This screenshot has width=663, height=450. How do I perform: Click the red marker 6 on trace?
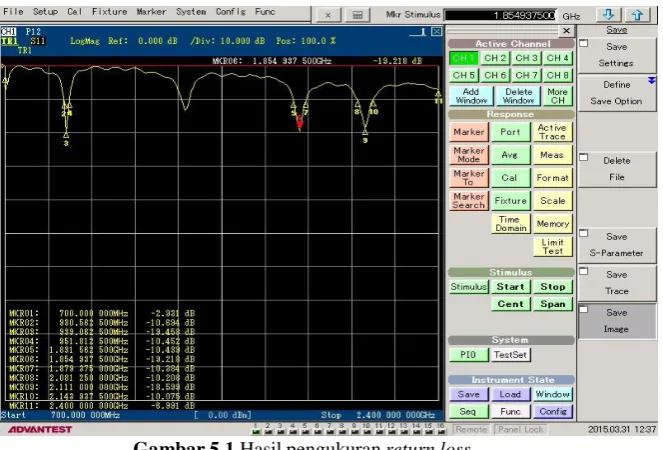pyautogui.click(x=300, y=122)
